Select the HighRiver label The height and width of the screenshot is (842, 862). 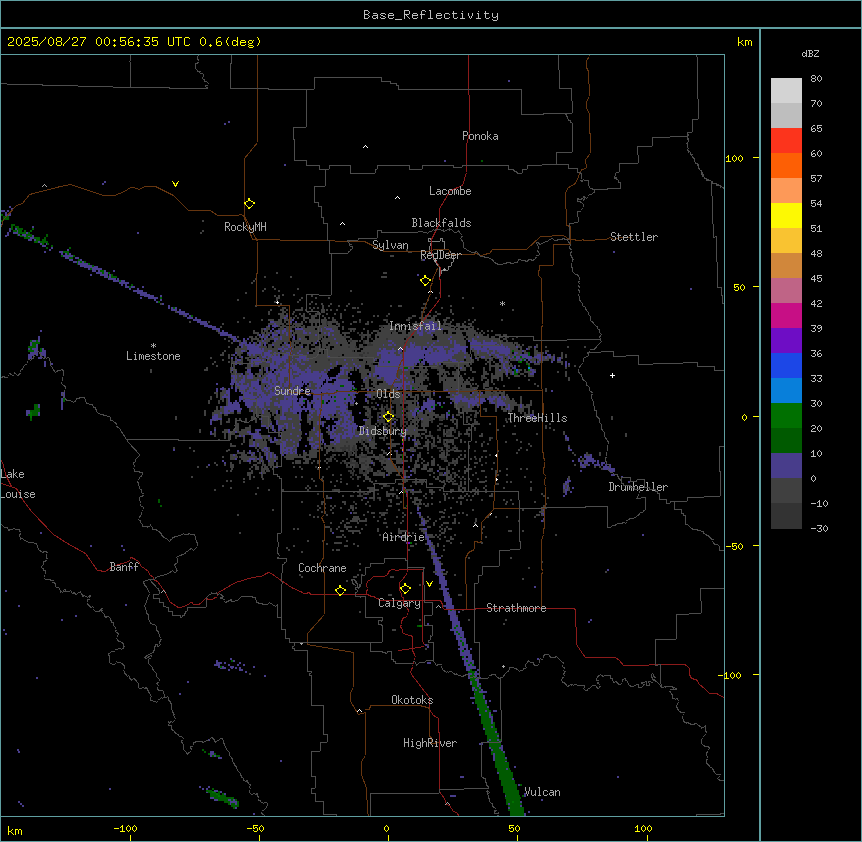pos(430,743)
